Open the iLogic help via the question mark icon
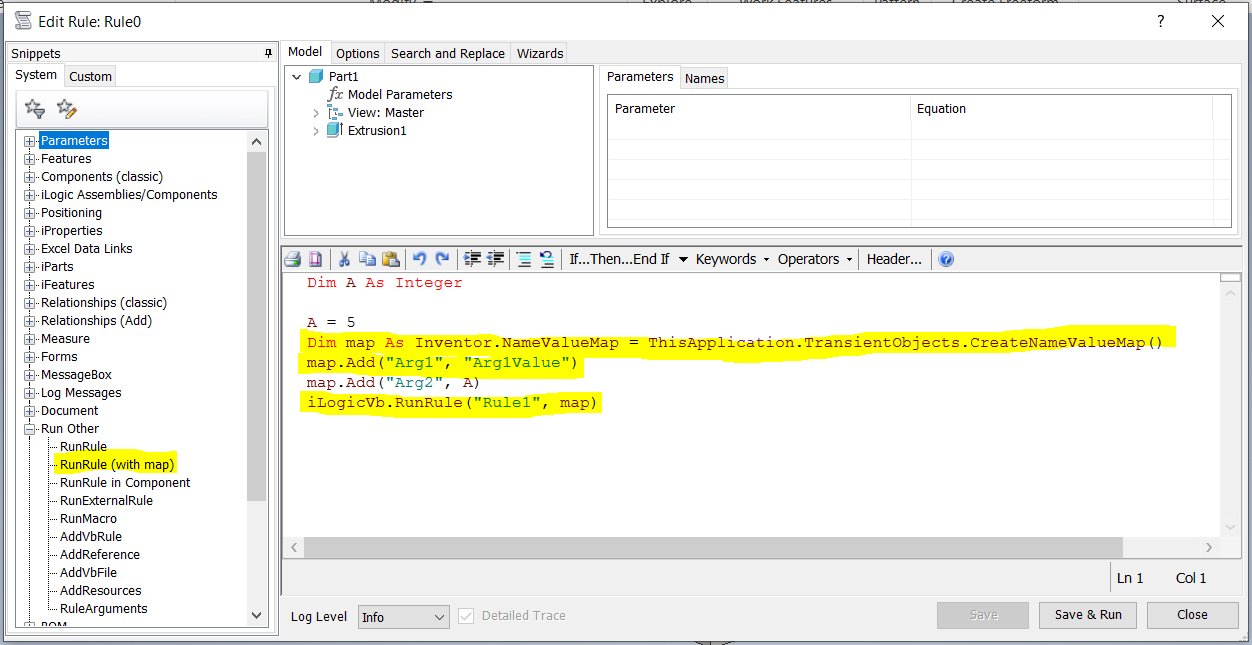The height and width of the screenshot is (645, 1252). [945, 259]
